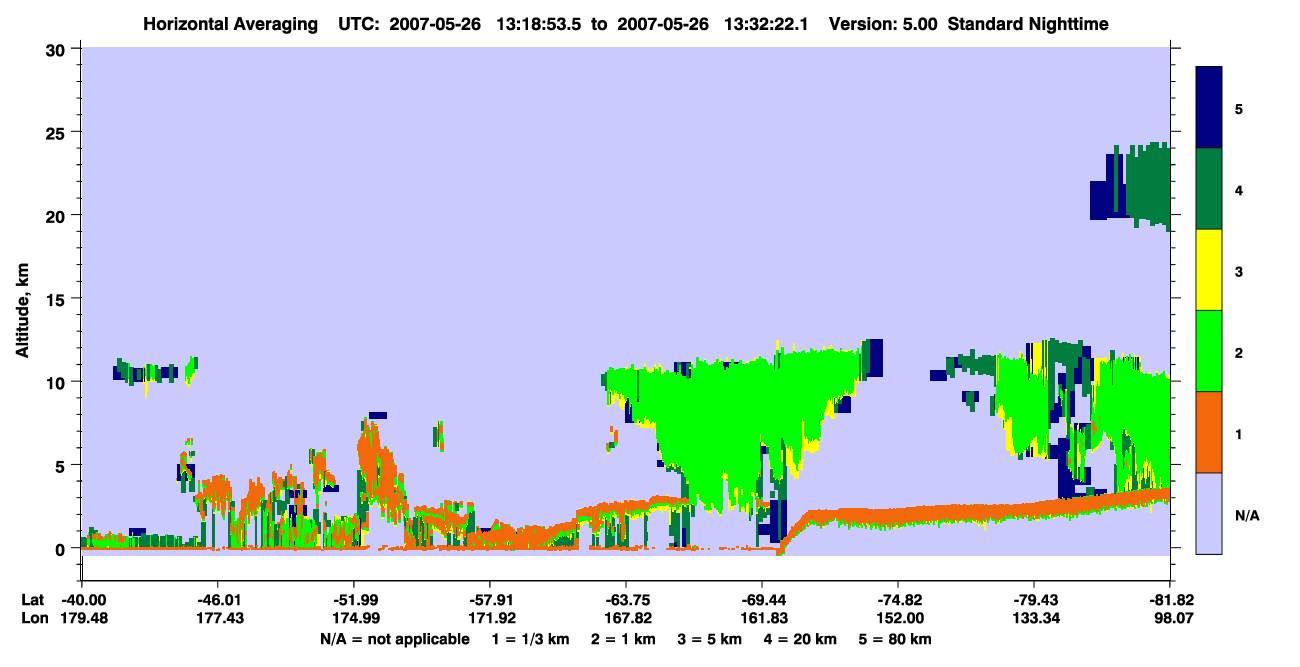The height and width of the screenshot is (667, 1300).
Task: Click the yellow color bar segment labeled 3
Action: 1209,270
